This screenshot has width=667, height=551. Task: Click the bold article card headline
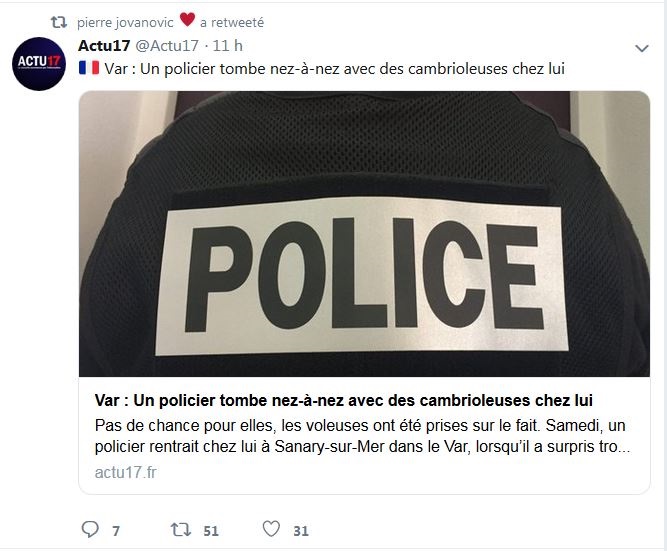(x=343, y=400)
